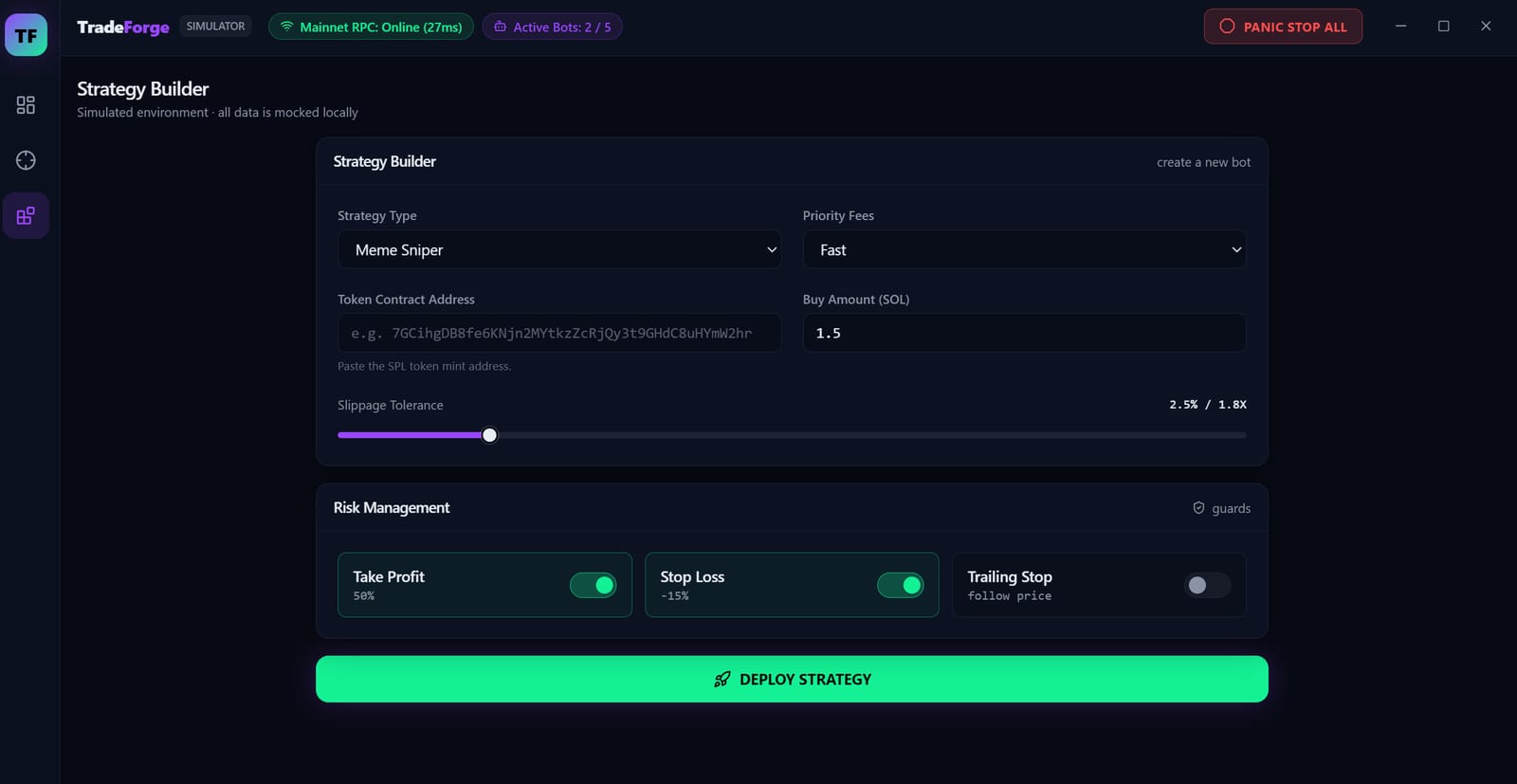Click the Panic Stop All button
This screenshot has width=1517, height=784.
click(x=1283, y=27)
